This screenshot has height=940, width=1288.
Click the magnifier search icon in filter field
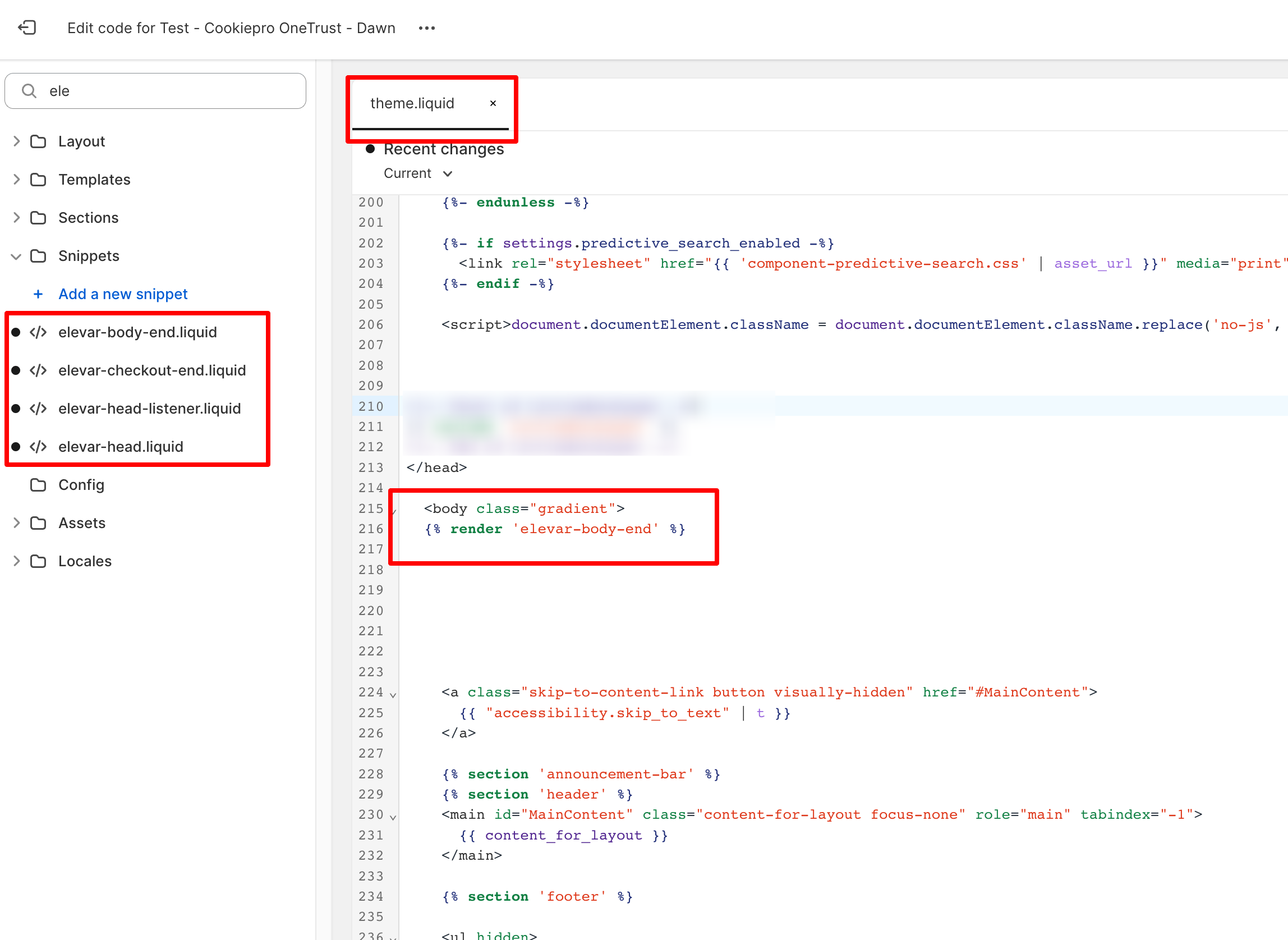click(29, 91)
